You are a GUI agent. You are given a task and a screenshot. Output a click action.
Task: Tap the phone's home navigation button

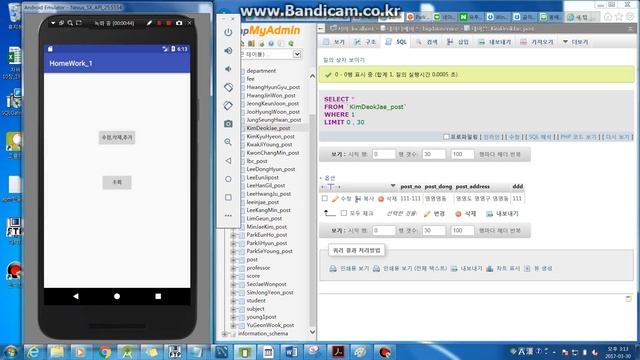click(117, 296)
